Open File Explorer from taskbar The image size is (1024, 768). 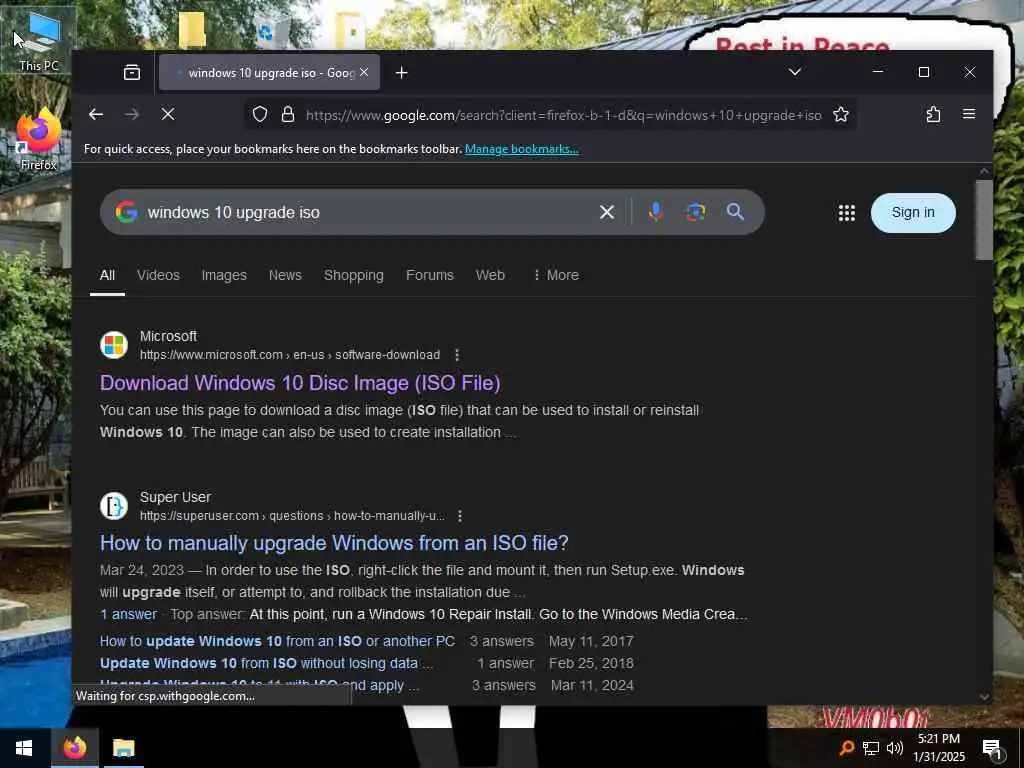[x=123, y=748]
